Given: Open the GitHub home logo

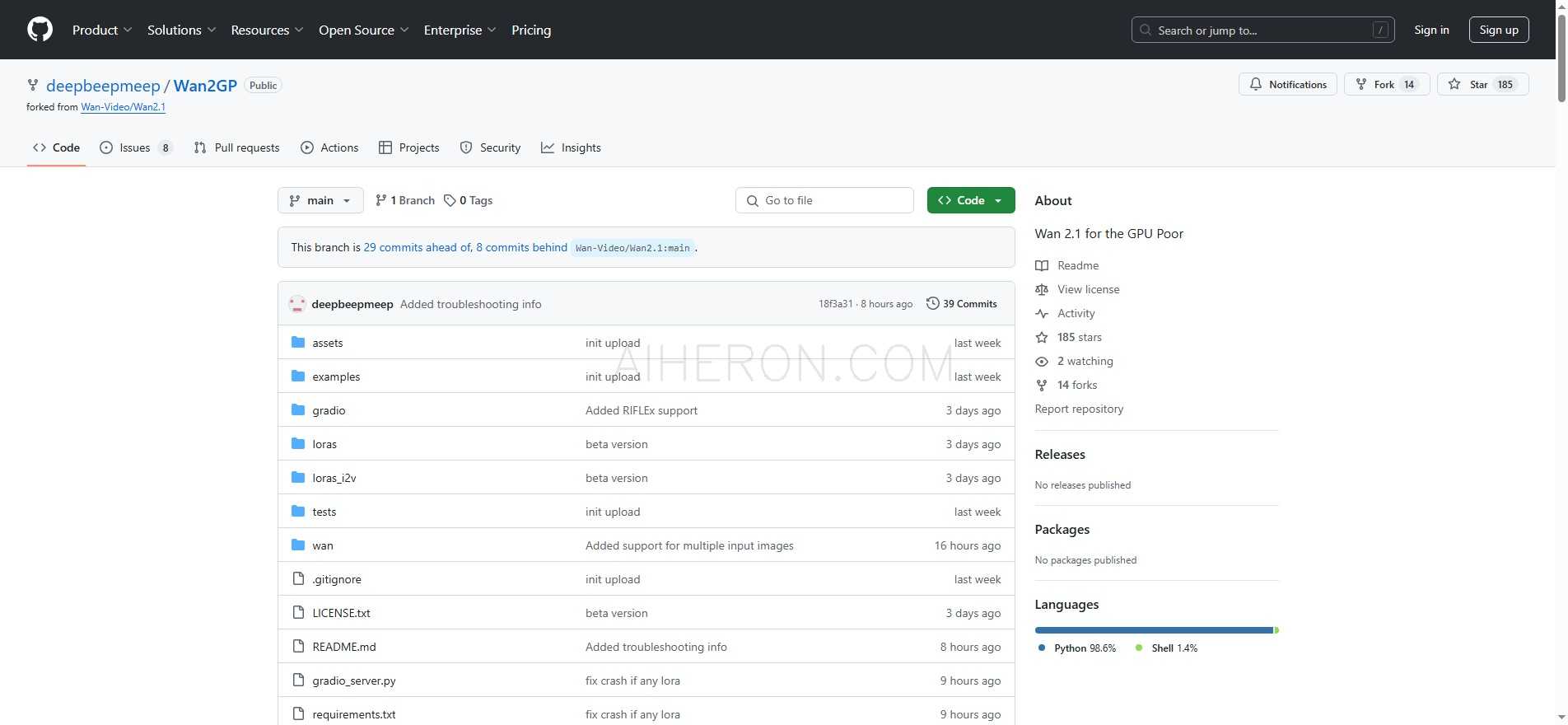Looking at the screenshot, I should [x=40, y=30].
